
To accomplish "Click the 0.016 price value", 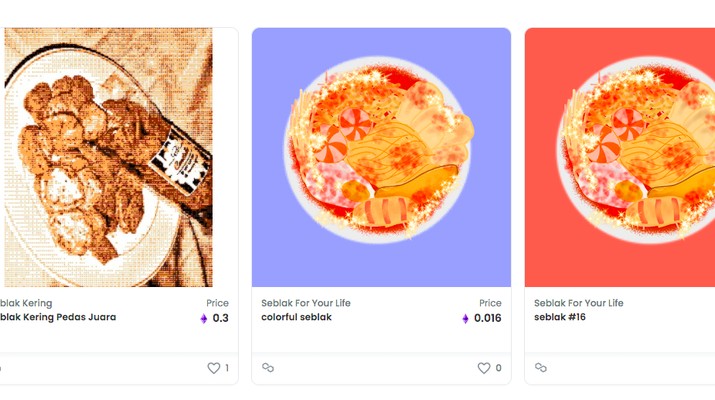I will click(487, 318).
